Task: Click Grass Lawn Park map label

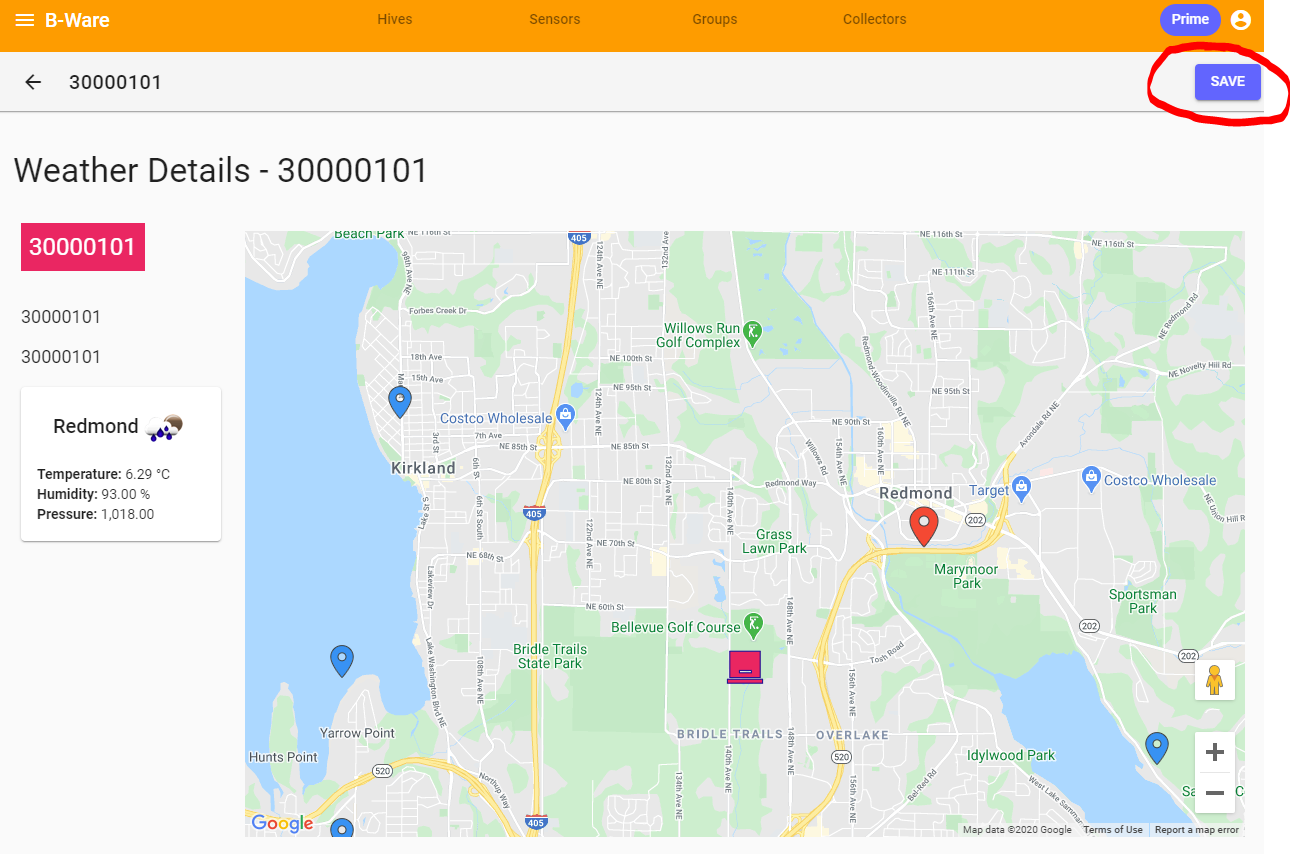Action: (x=774, y=541)
